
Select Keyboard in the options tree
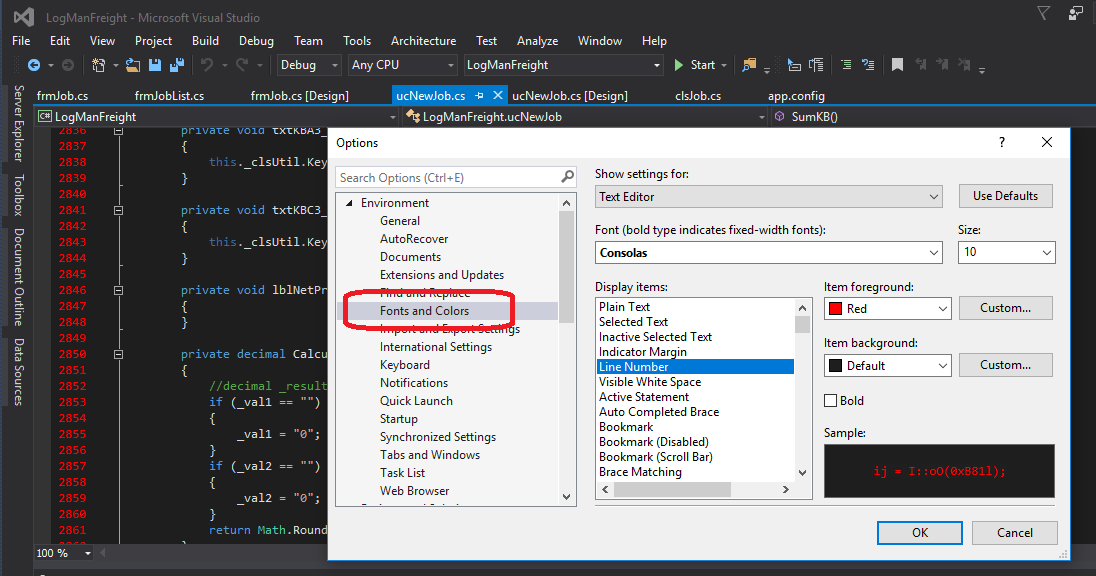tap(405, 365)
